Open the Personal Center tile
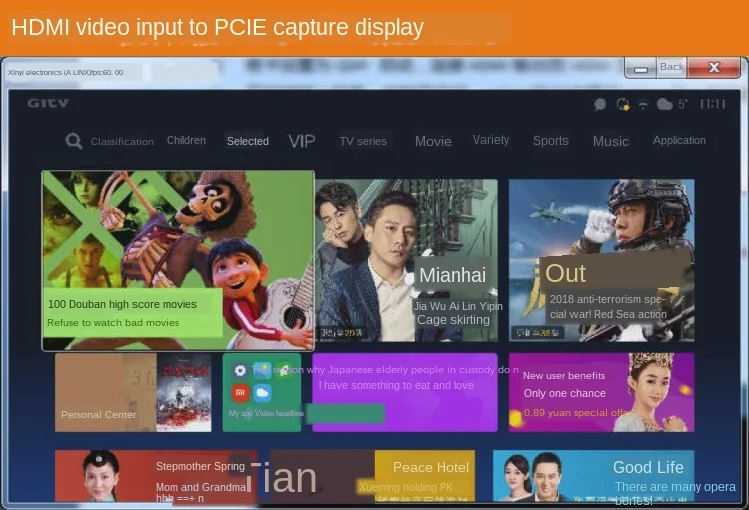 click(106, 393)
